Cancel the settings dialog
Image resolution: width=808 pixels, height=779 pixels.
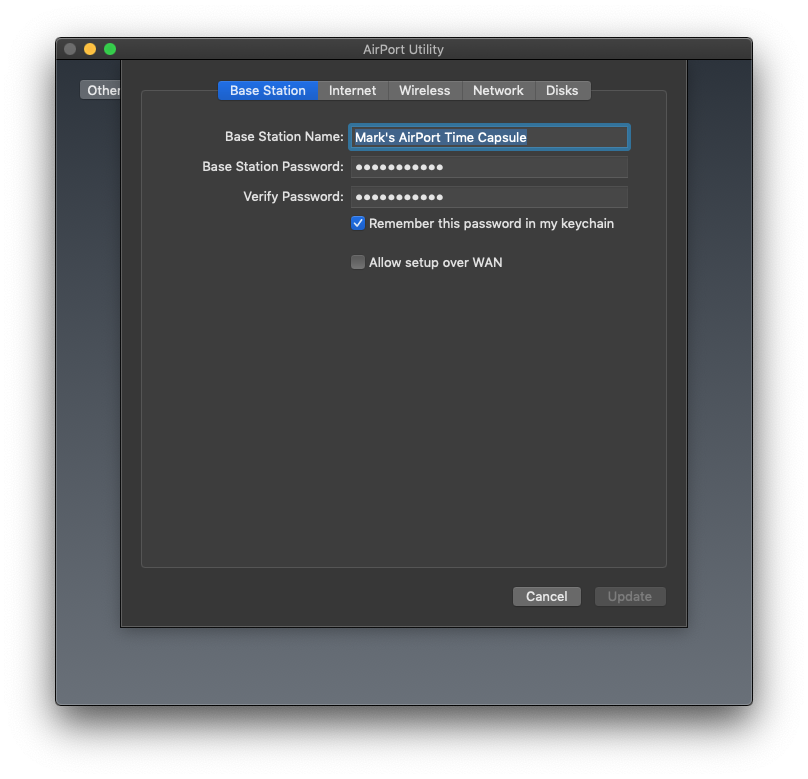(547, 597)
